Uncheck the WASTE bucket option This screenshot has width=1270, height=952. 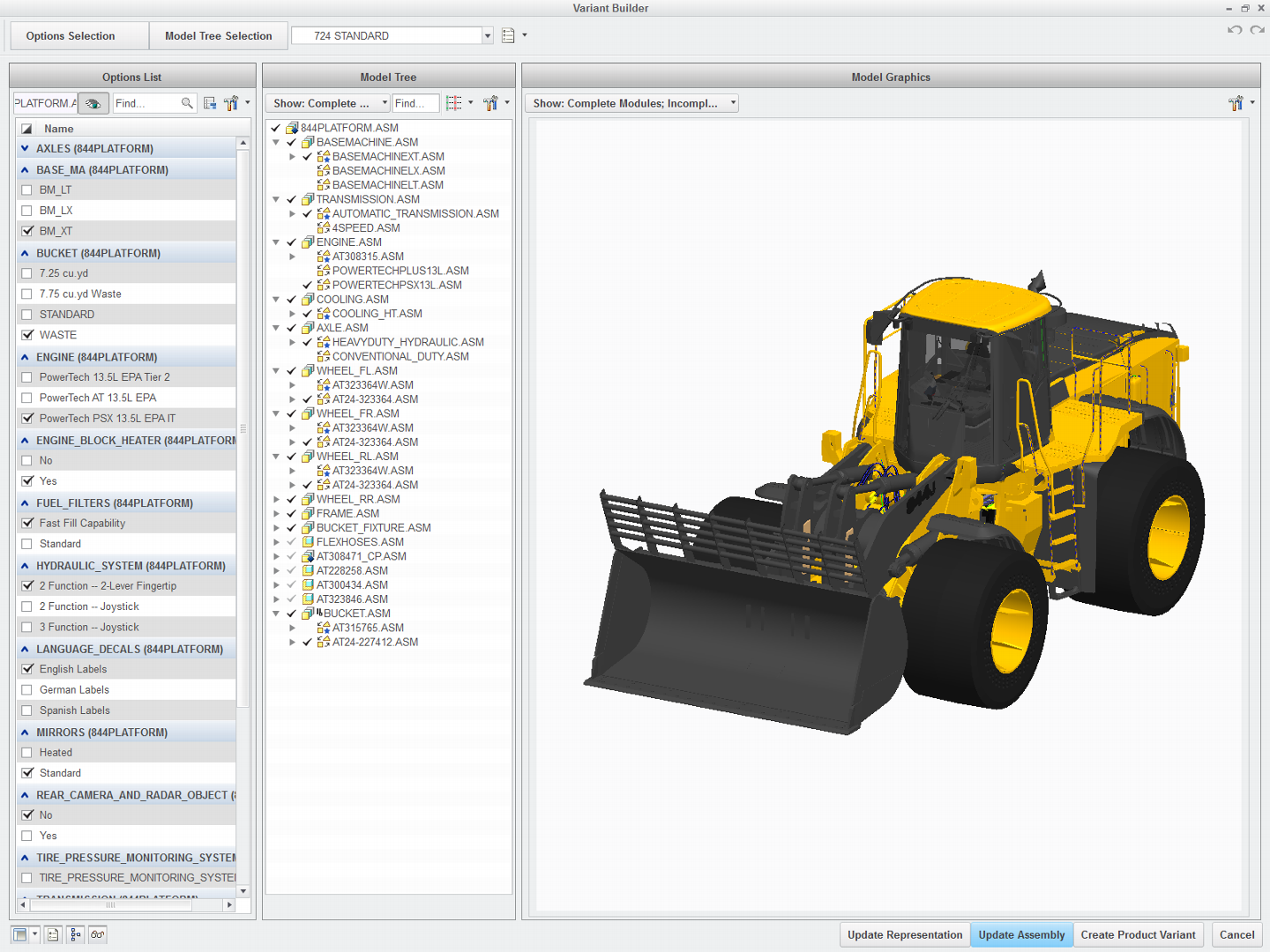point(27,335)
